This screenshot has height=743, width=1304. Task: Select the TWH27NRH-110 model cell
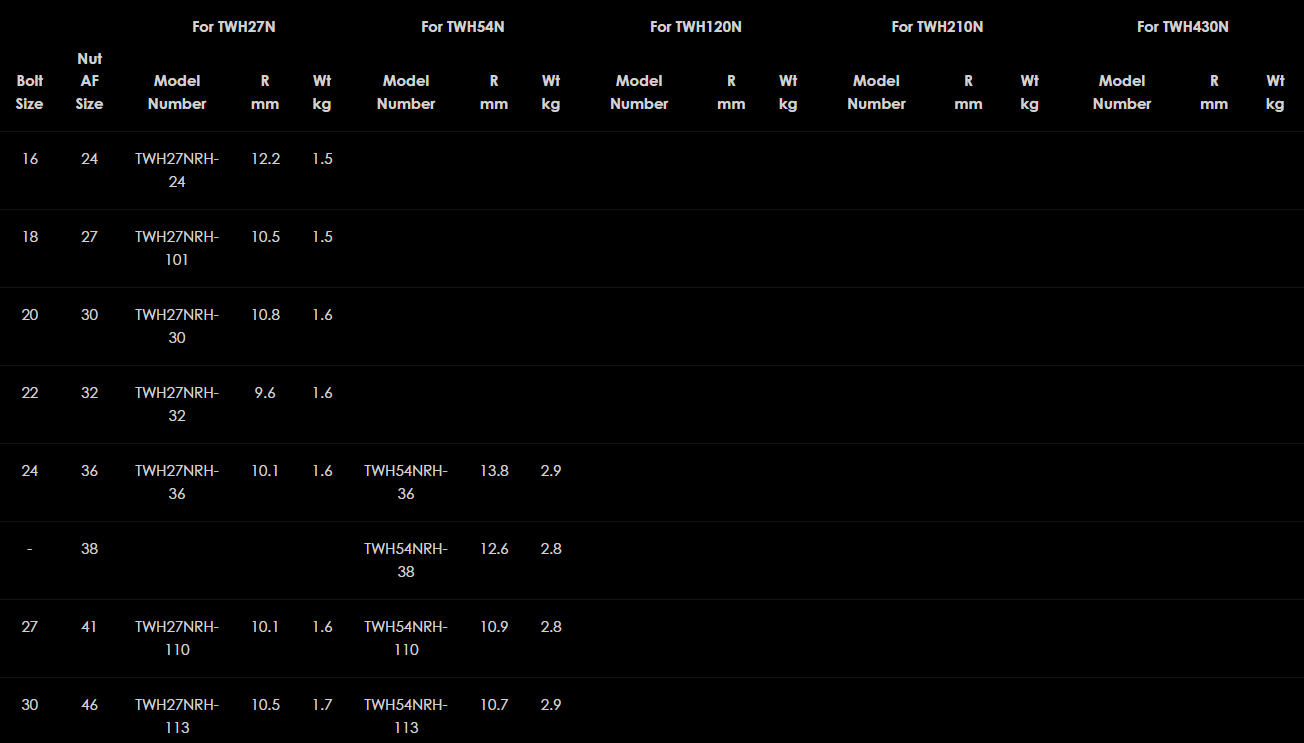(x=177, y=638)
